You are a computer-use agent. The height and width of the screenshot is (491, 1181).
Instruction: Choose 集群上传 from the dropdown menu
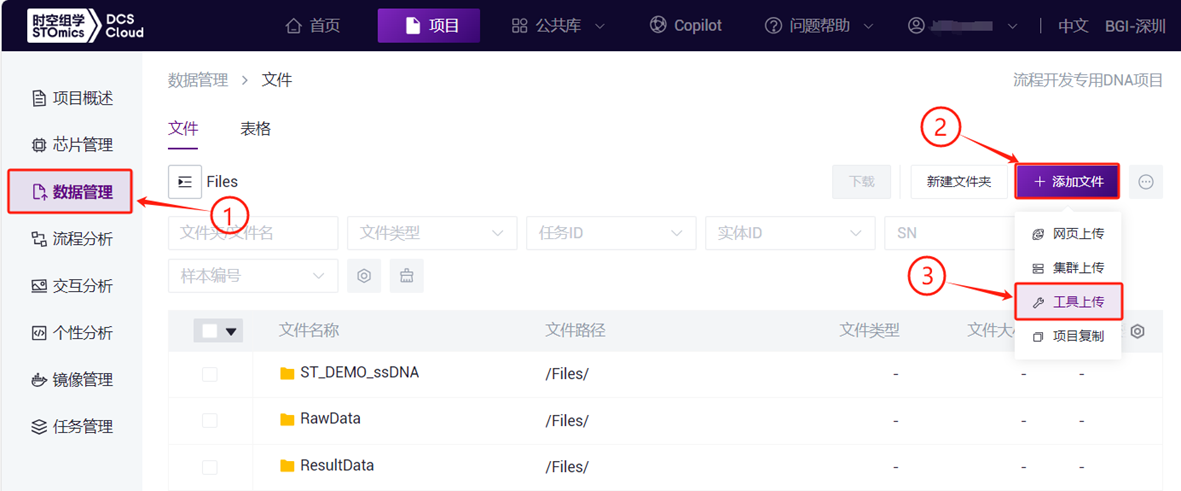[1068, 268]
